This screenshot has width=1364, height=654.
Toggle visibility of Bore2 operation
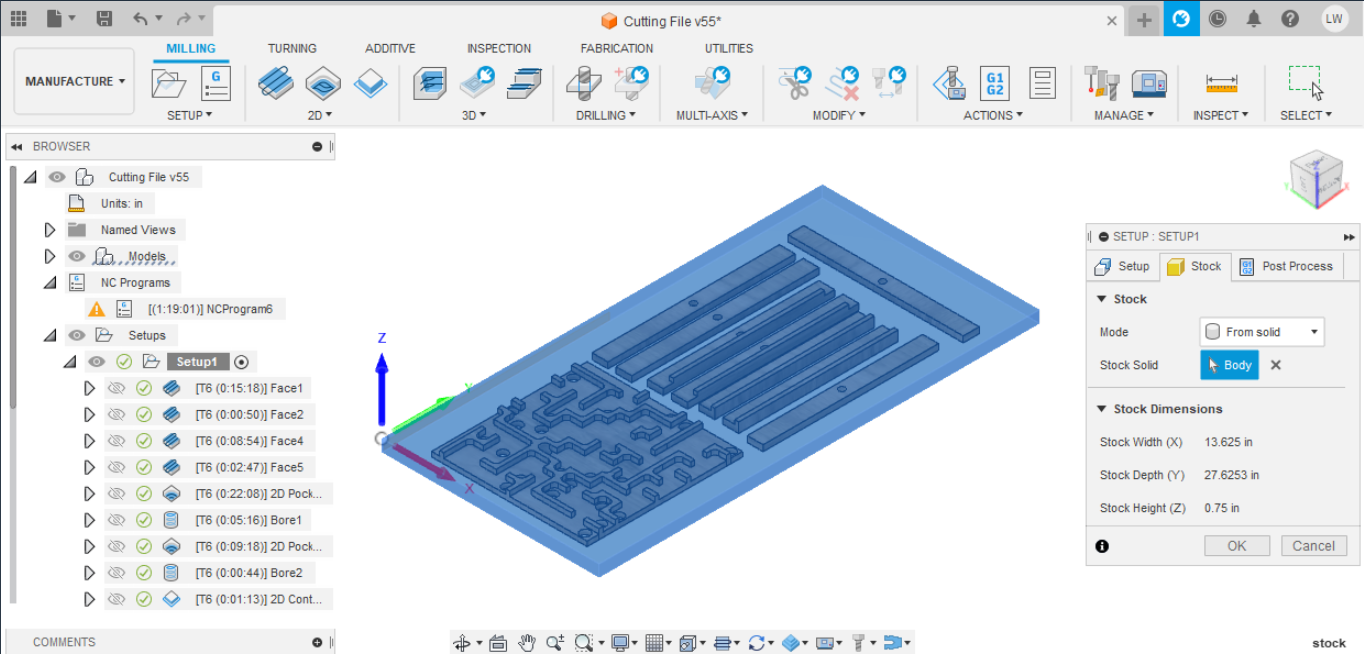(x=117, y=573)
